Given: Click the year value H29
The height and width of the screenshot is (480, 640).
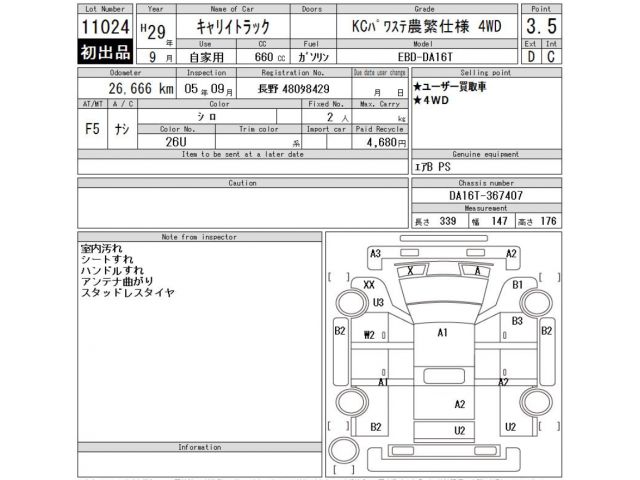Looking at the screenshot, I should tap(154, 31).
